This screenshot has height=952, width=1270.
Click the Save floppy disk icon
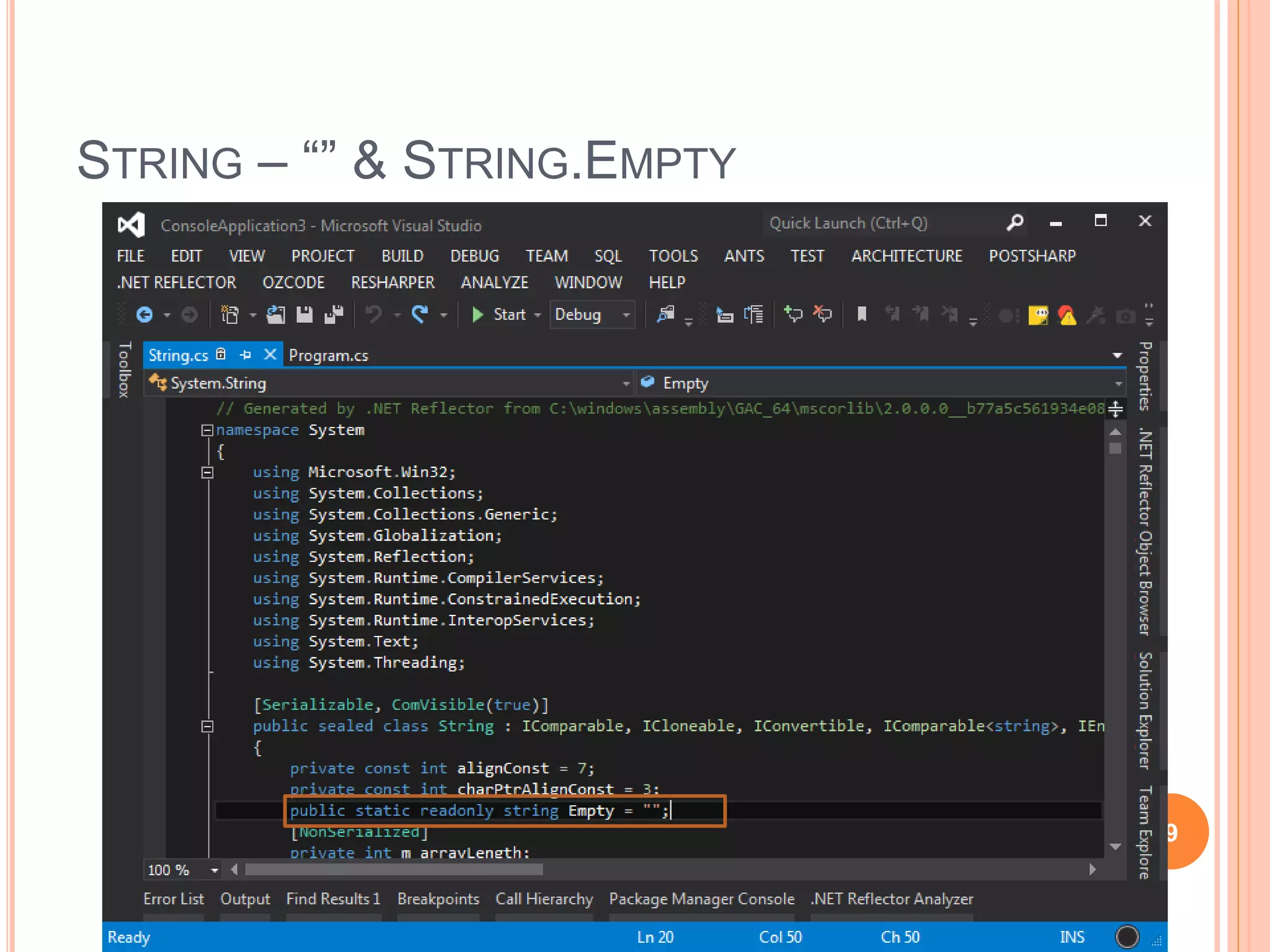coord(304,315)
